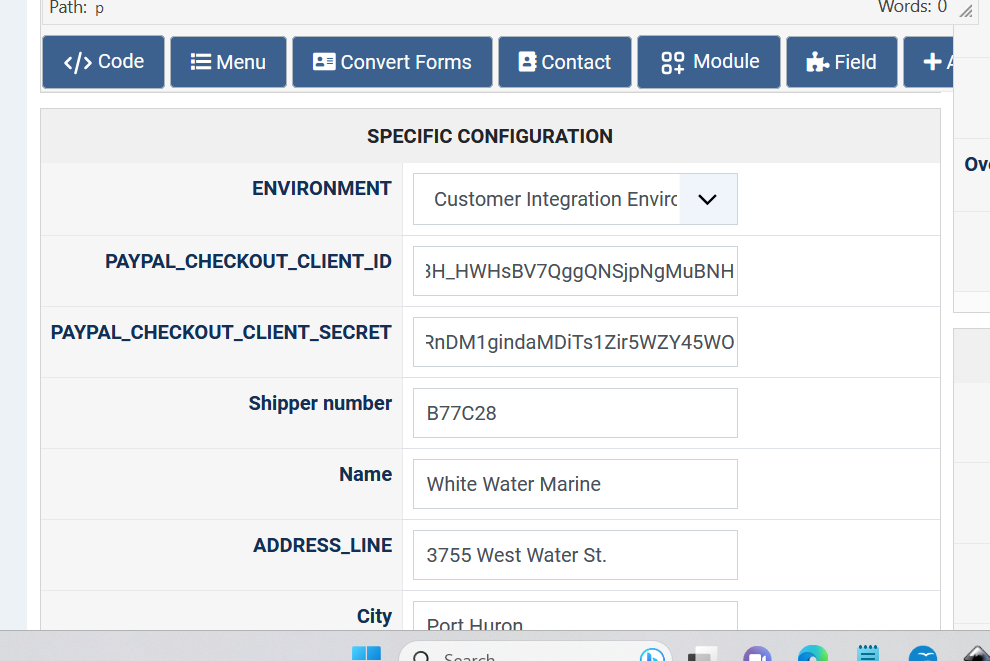
Task: Click the Convert Forms button
Action: click(x=392, y=62)
